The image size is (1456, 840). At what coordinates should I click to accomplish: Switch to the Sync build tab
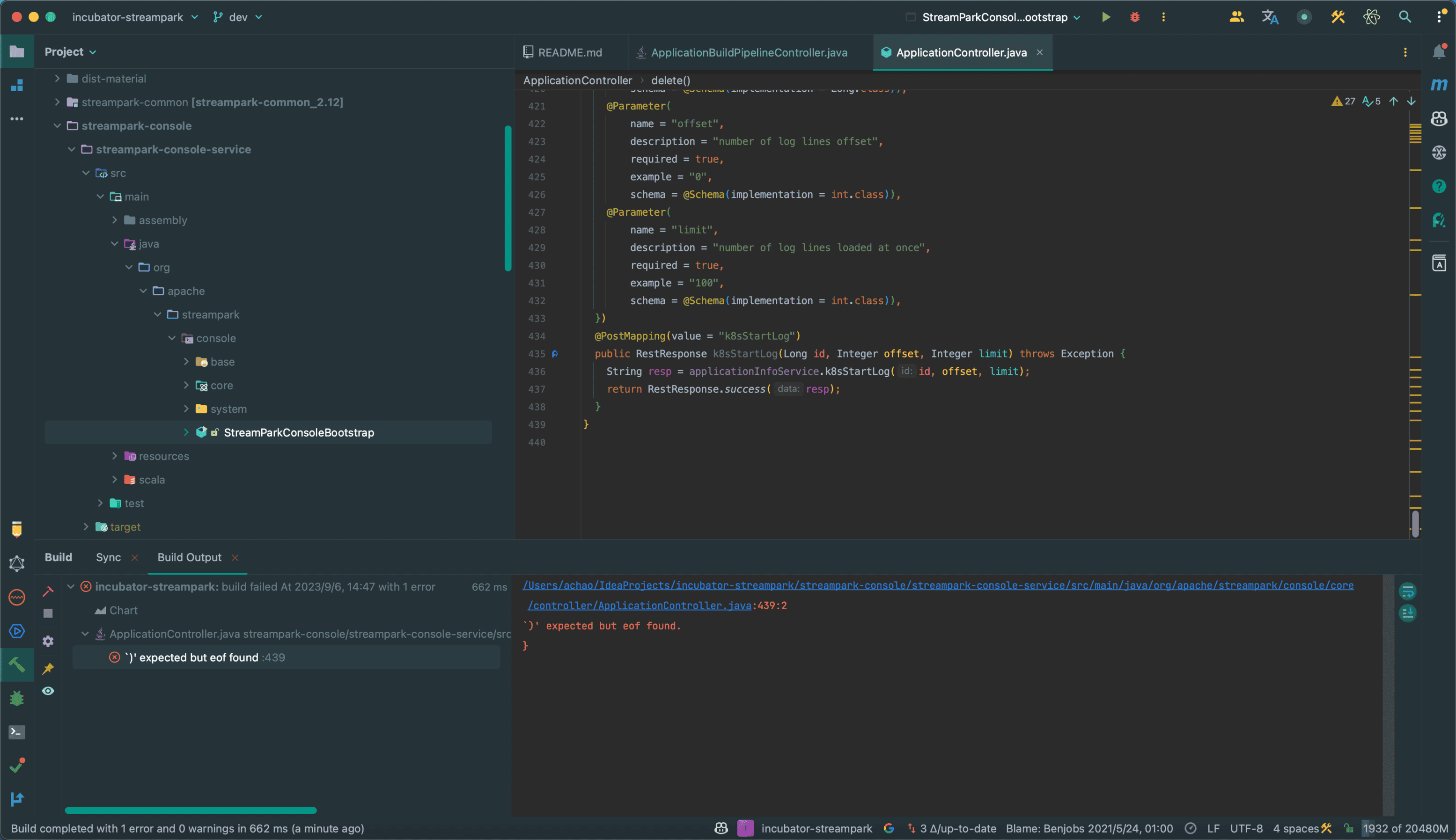(108, 557)
